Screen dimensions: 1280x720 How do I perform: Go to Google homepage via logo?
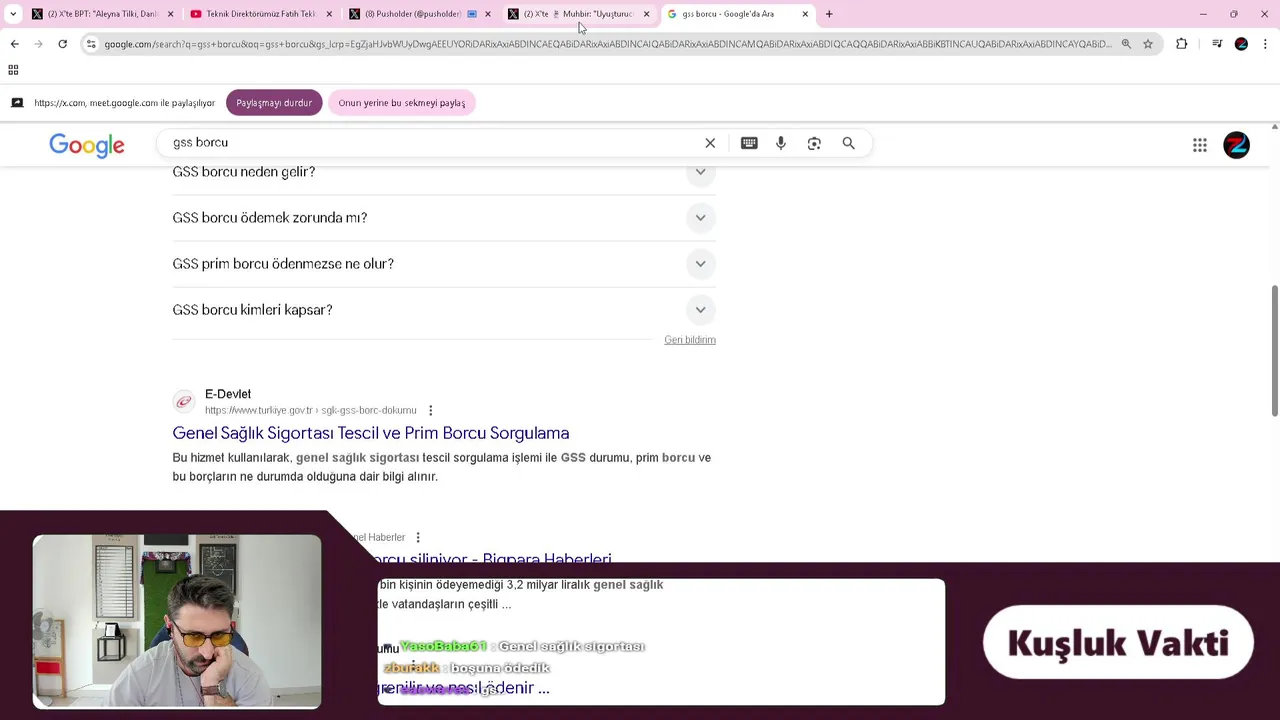(87, 145)
